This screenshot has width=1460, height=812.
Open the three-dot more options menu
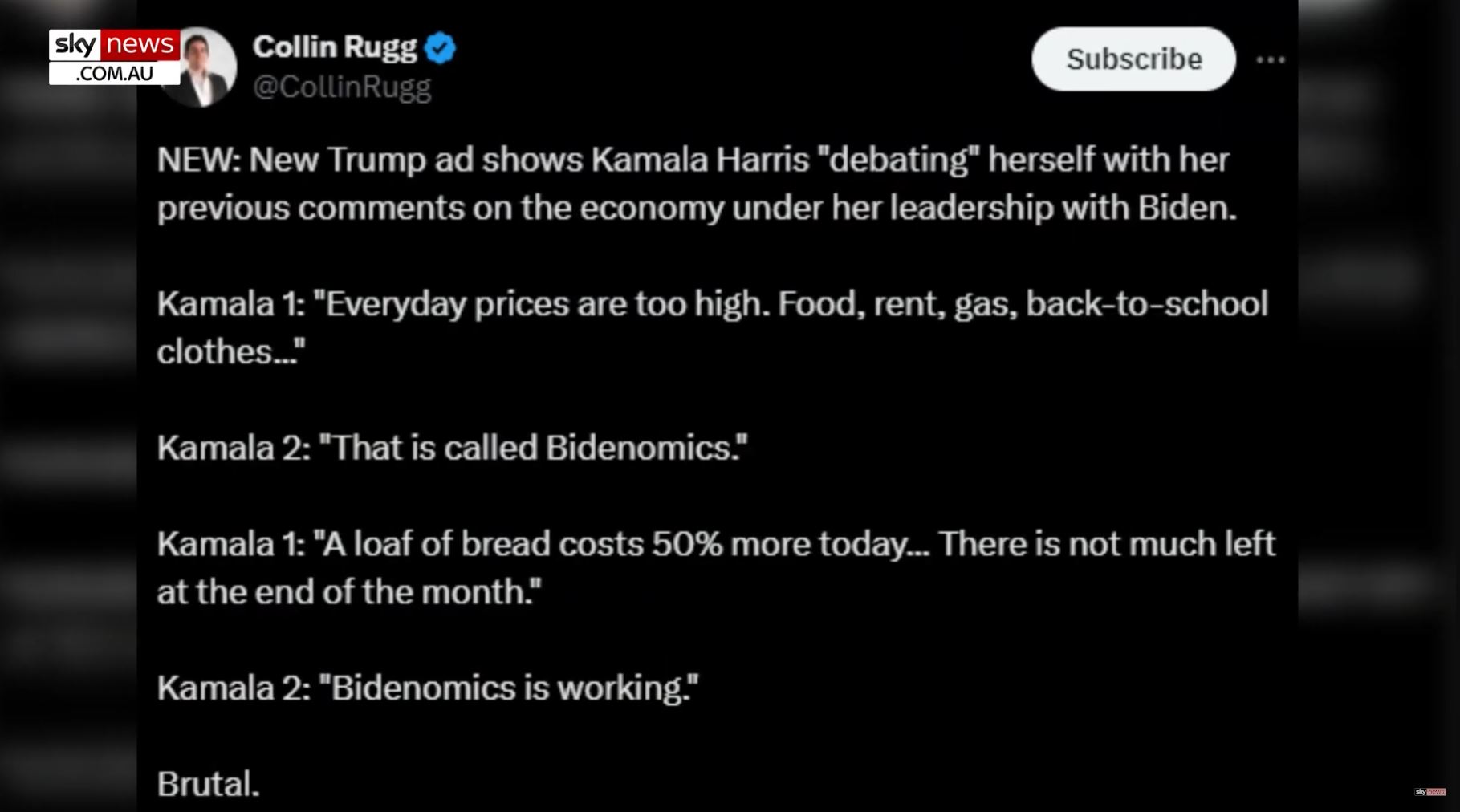[x=1271, y=59]
